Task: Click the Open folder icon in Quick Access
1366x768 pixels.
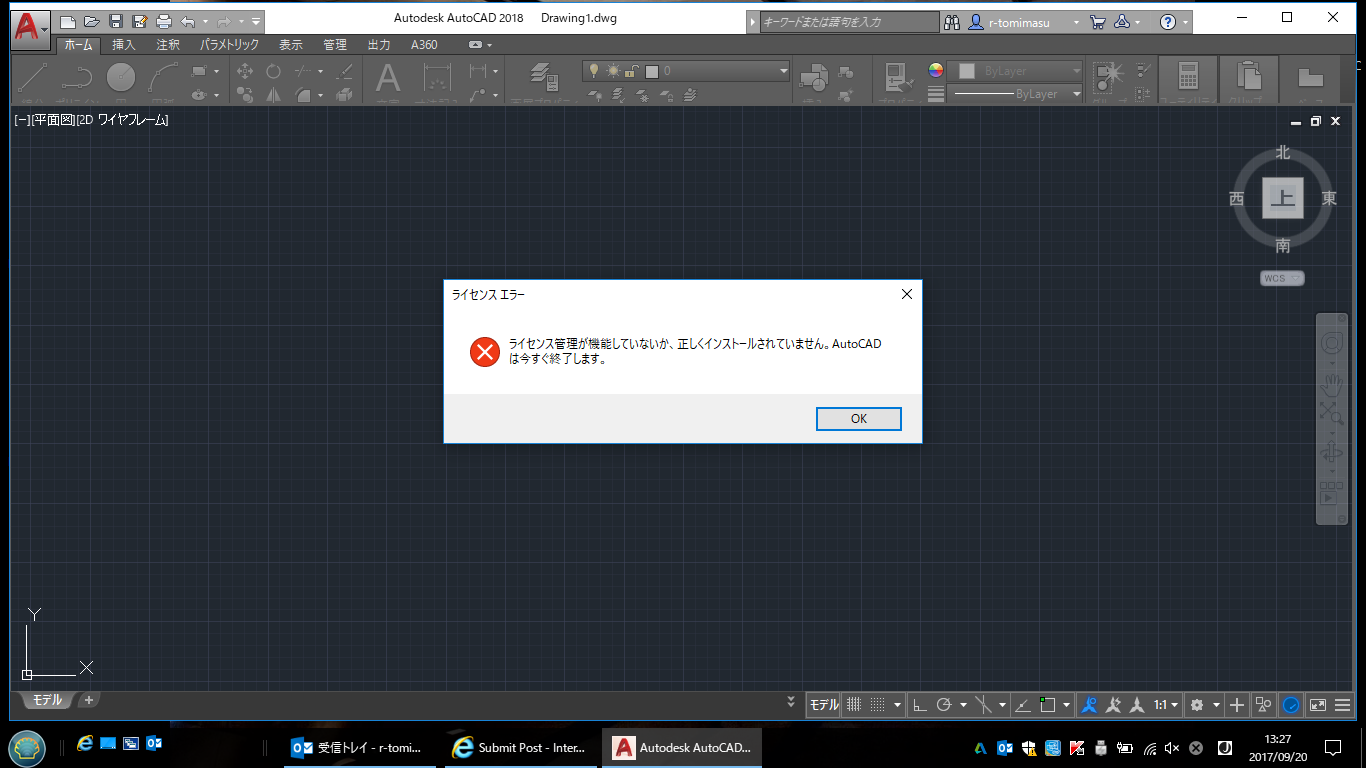Action: 92,21
